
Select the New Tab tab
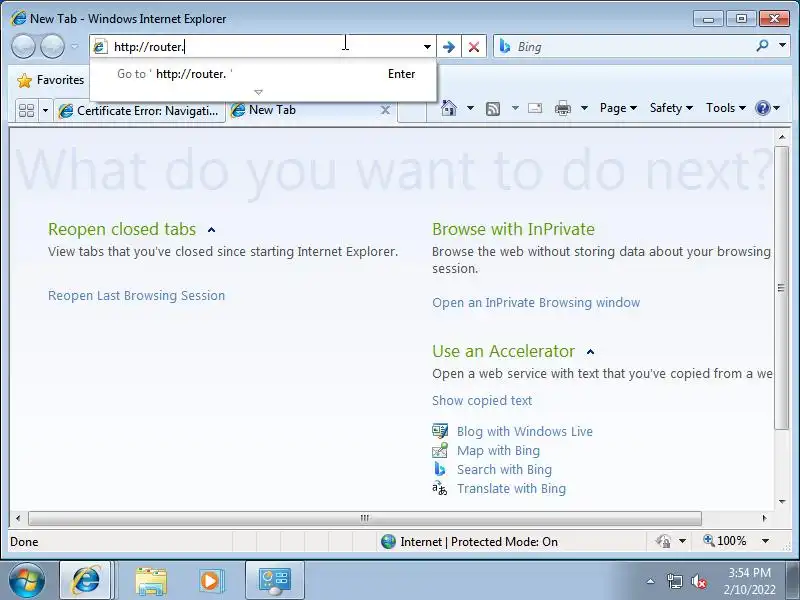[x=305, y=110]
